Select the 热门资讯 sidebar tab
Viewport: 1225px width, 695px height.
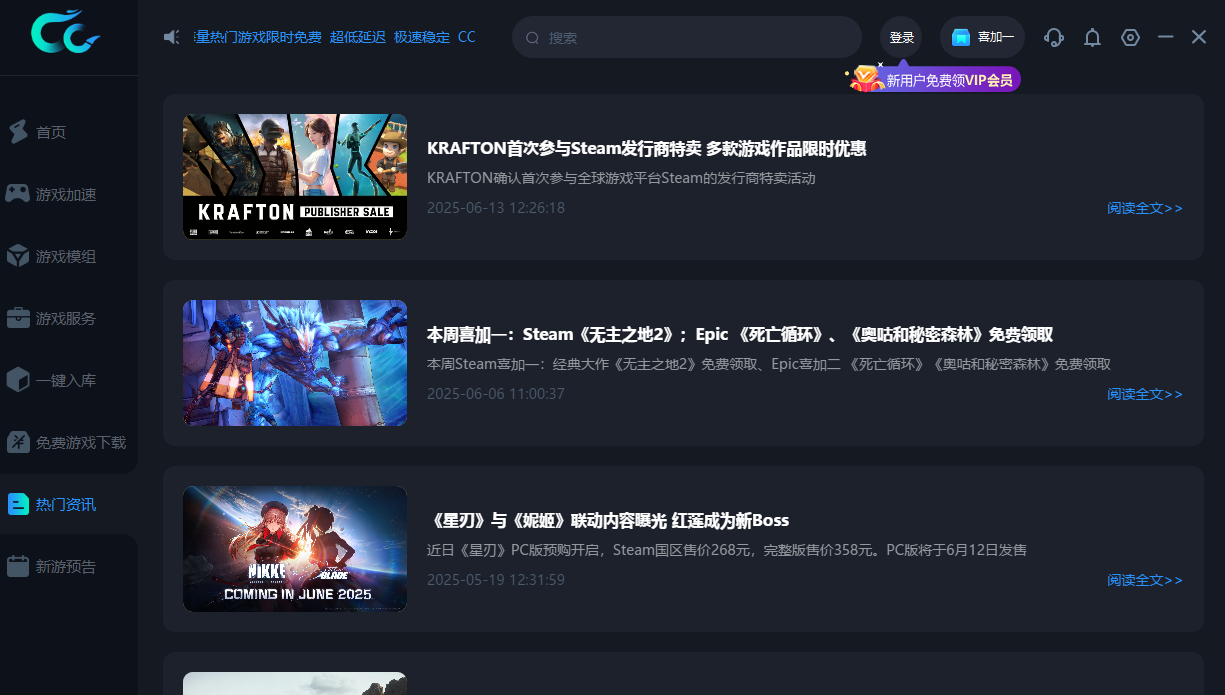[x=66, y=504]
